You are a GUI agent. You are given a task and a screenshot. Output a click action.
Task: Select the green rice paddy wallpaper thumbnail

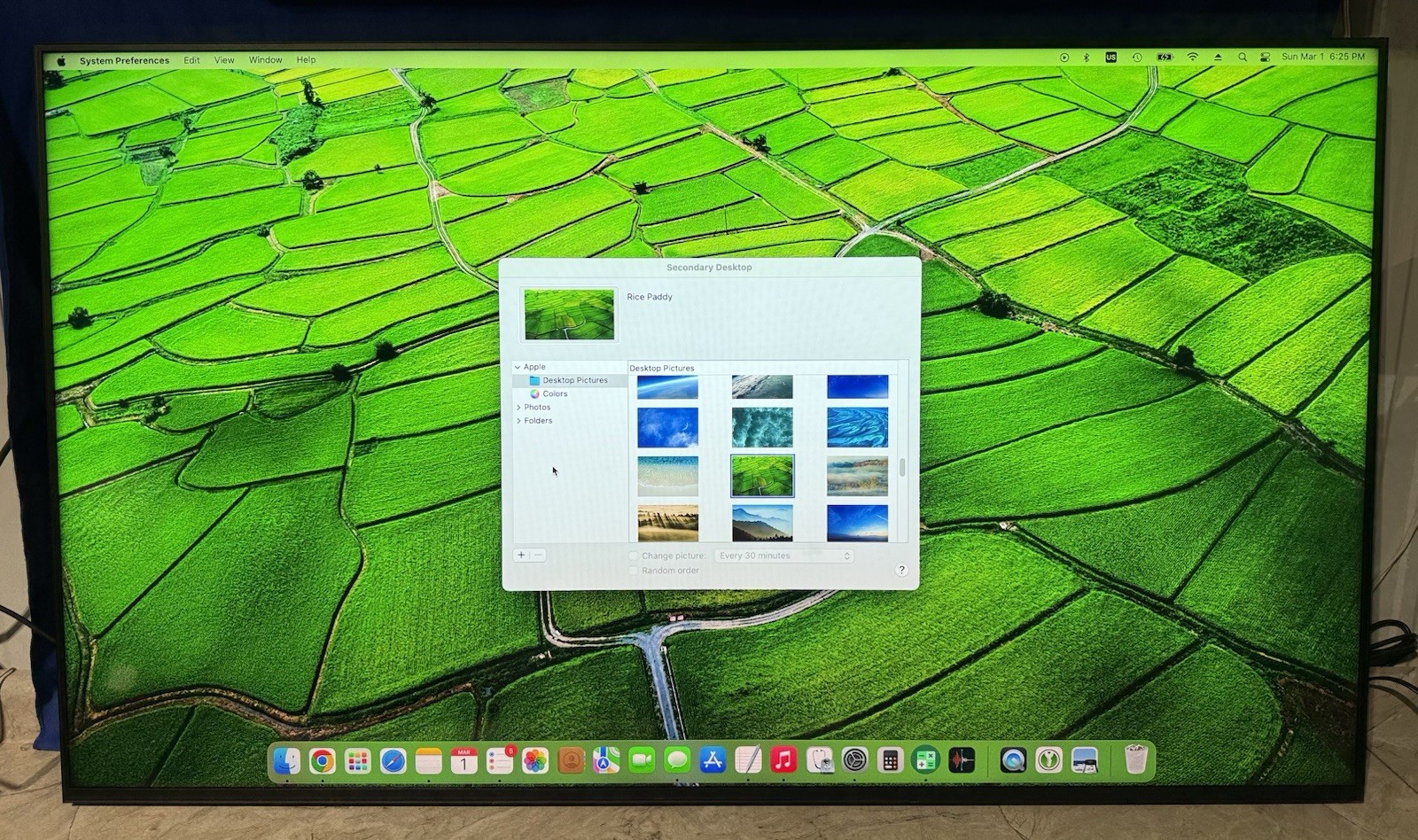[x=762, y=476]
